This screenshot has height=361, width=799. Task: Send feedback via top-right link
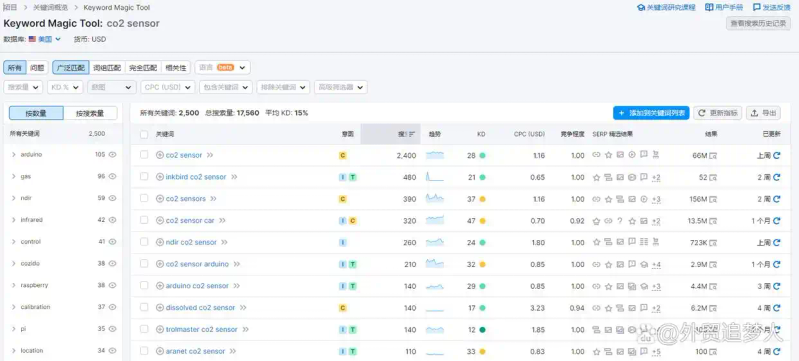coord(771,7)
